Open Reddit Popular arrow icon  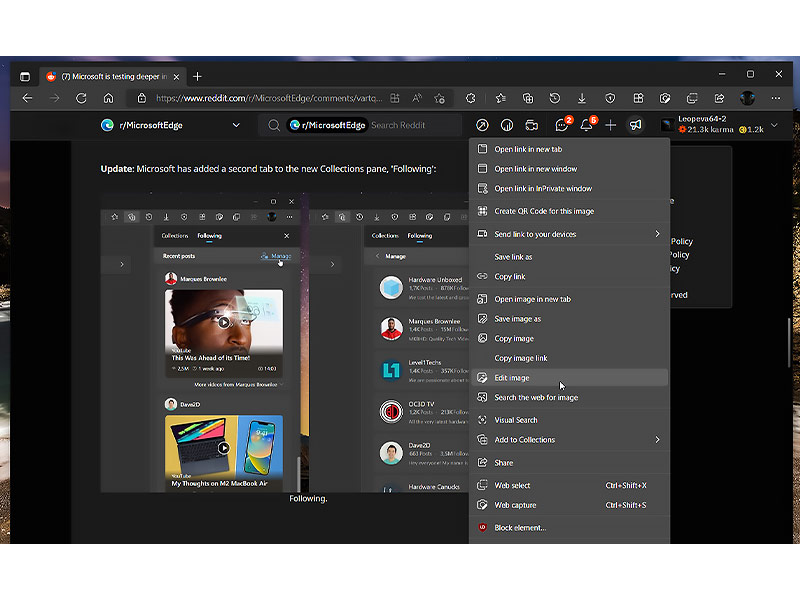coord(482,125)
